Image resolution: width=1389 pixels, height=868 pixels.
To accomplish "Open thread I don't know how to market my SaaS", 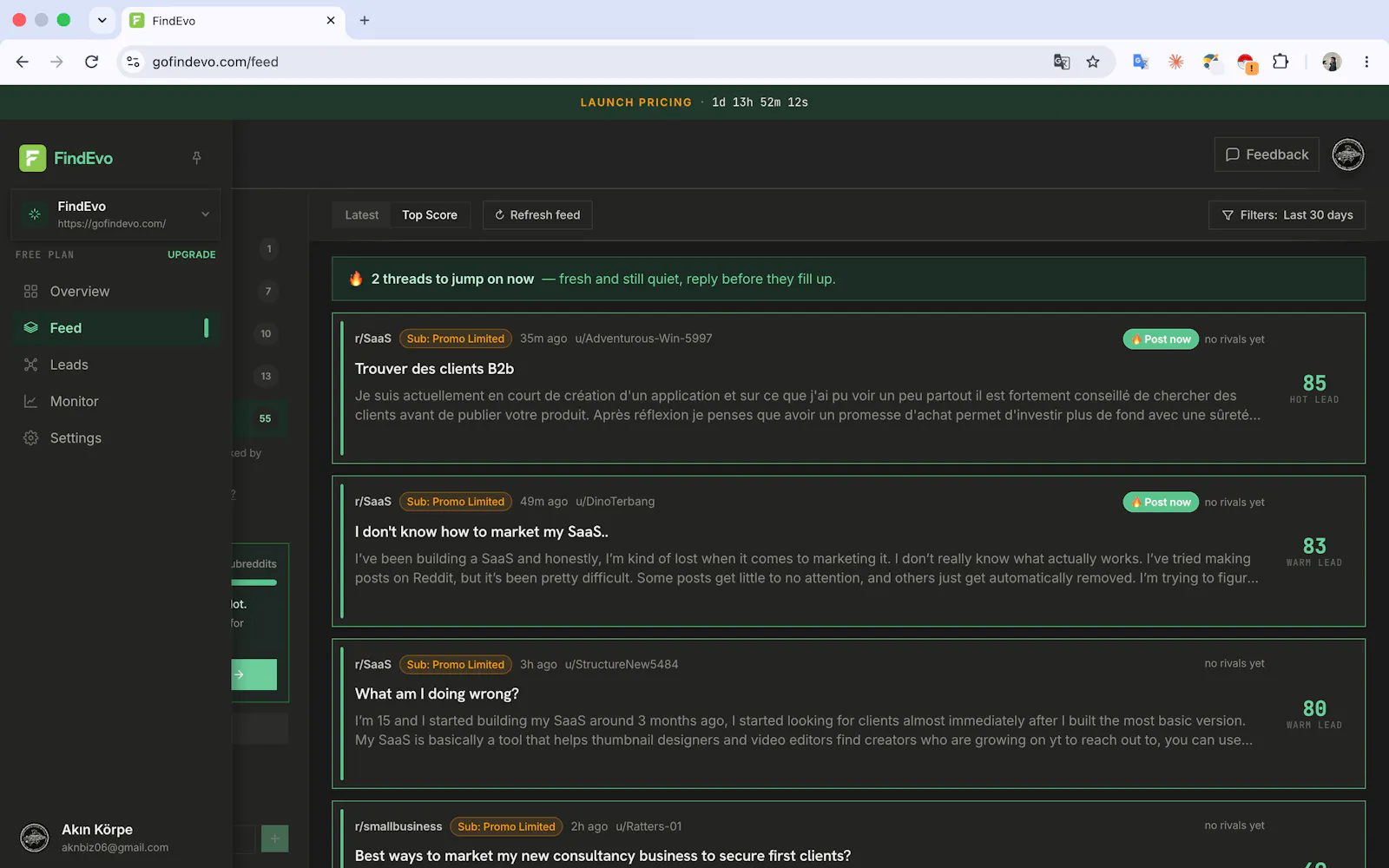I will [481, 532].
